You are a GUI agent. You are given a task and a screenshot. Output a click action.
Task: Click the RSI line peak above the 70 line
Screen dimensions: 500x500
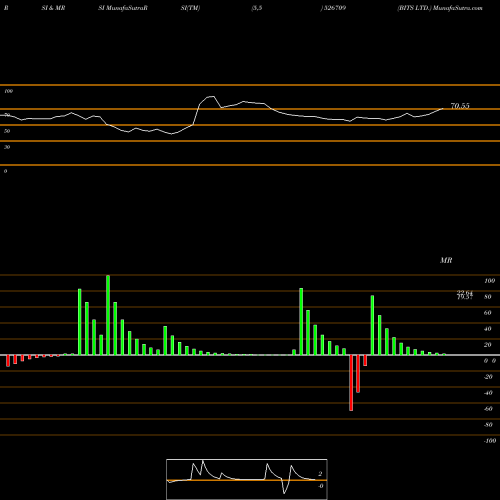pyautogui.click(x=211, y=97)
